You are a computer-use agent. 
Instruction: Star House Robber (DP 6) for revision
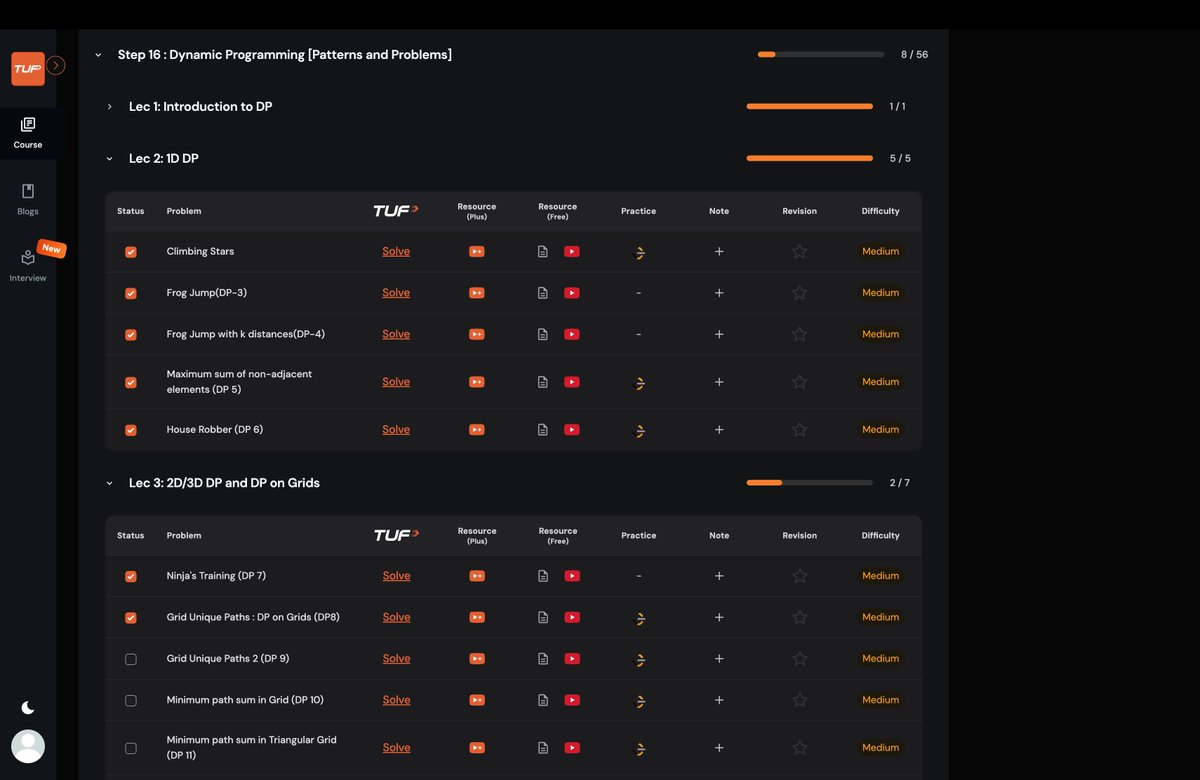tap(800, 430)
